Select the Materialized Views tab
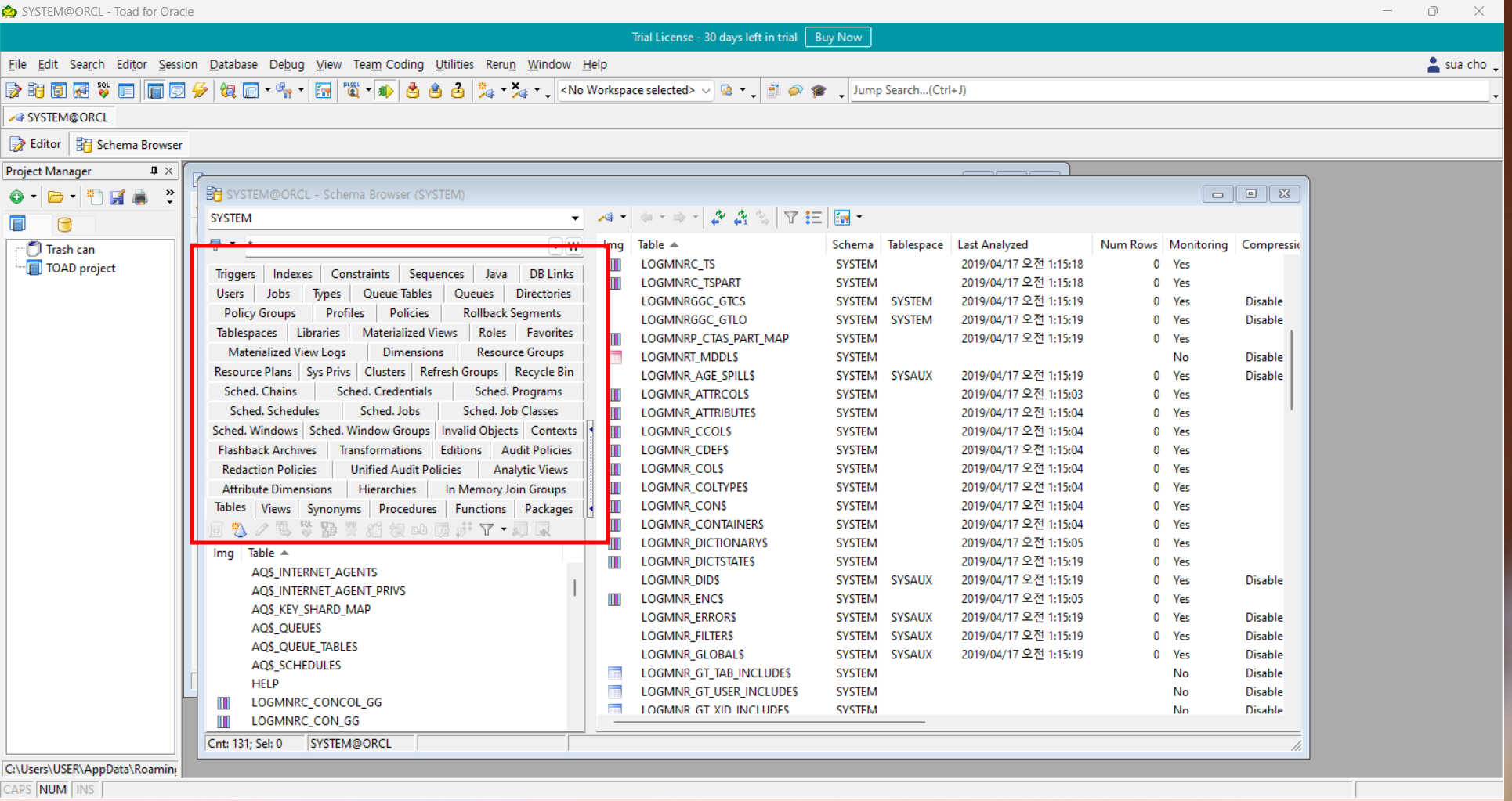This screenshot has width=1512, height=801. [x=409, y=333]
